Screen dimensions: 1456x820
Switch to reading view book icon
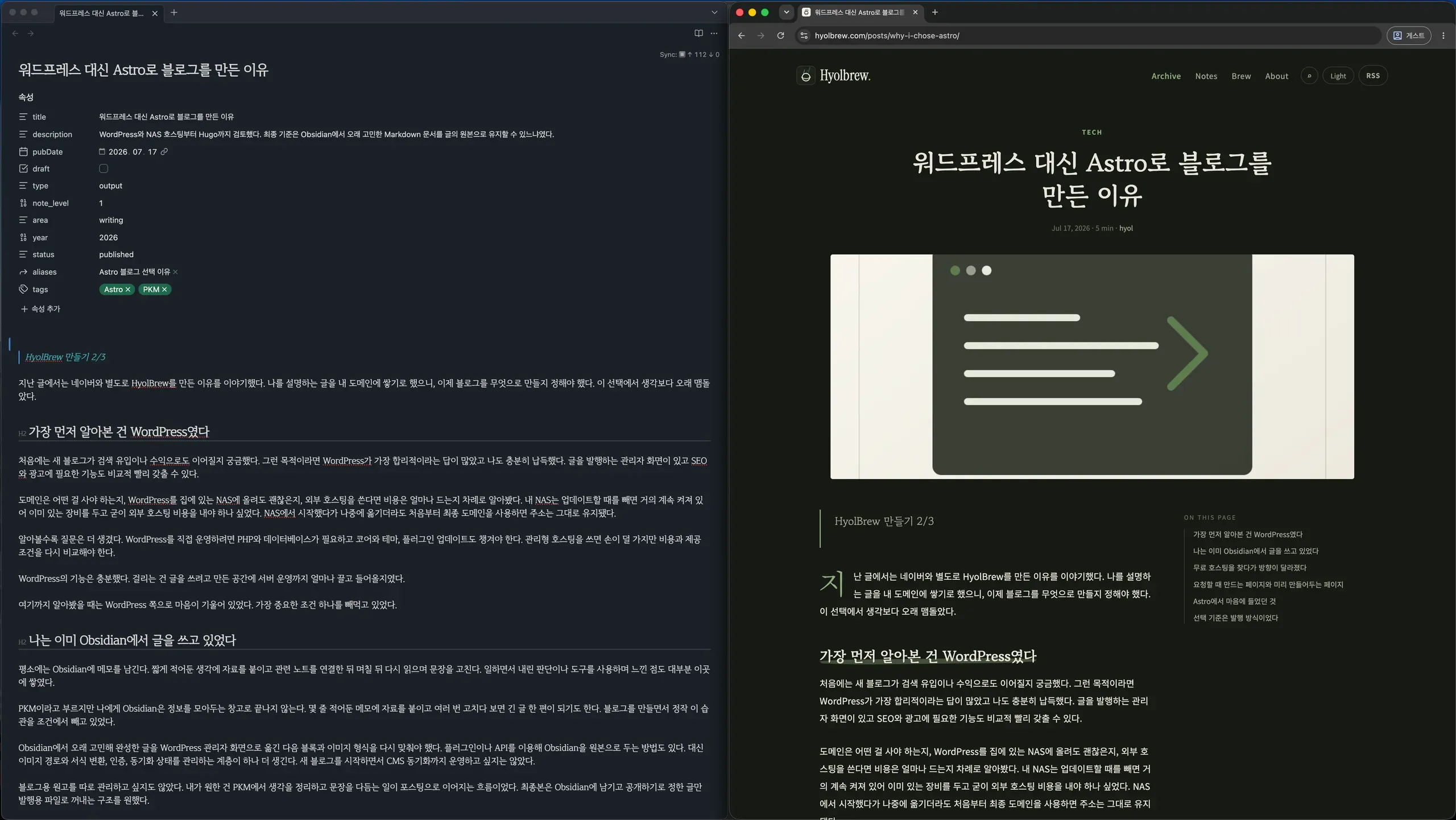698,34
